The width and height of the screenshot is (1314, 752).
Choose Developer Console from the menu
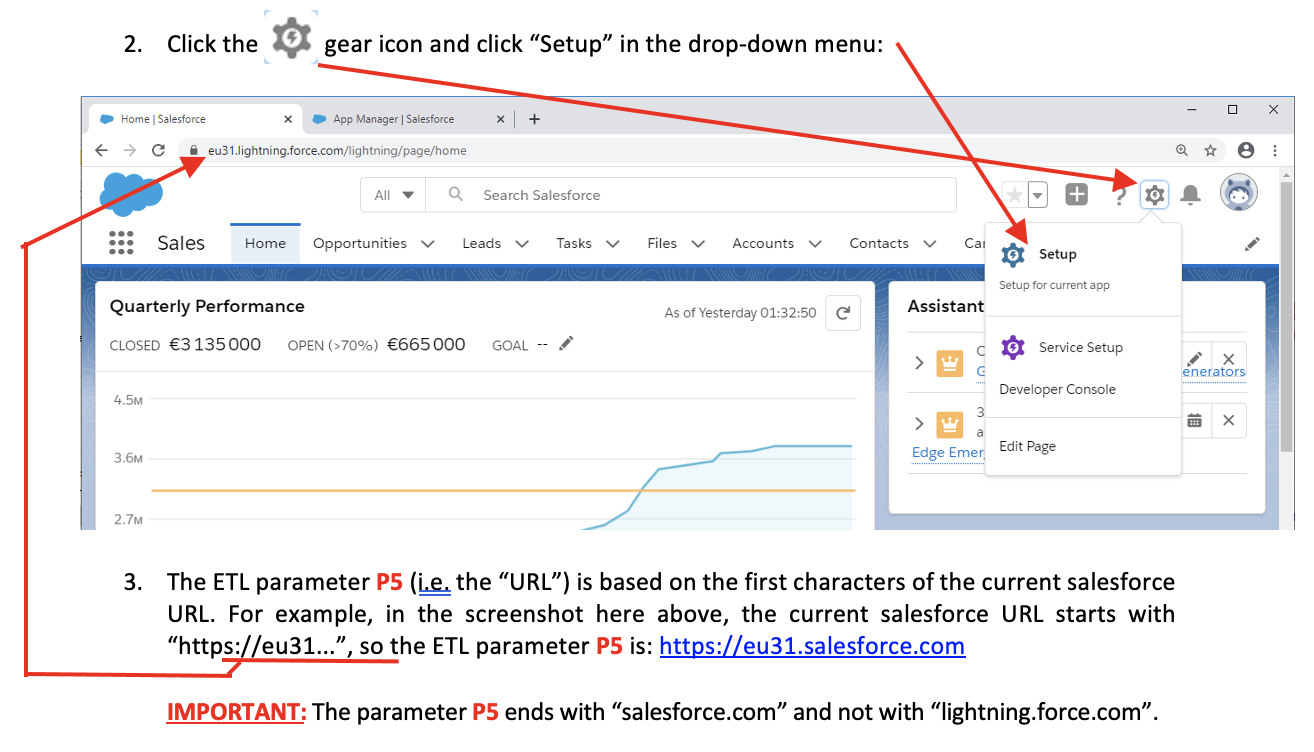pyautogui.click(x=1057, y=389)
